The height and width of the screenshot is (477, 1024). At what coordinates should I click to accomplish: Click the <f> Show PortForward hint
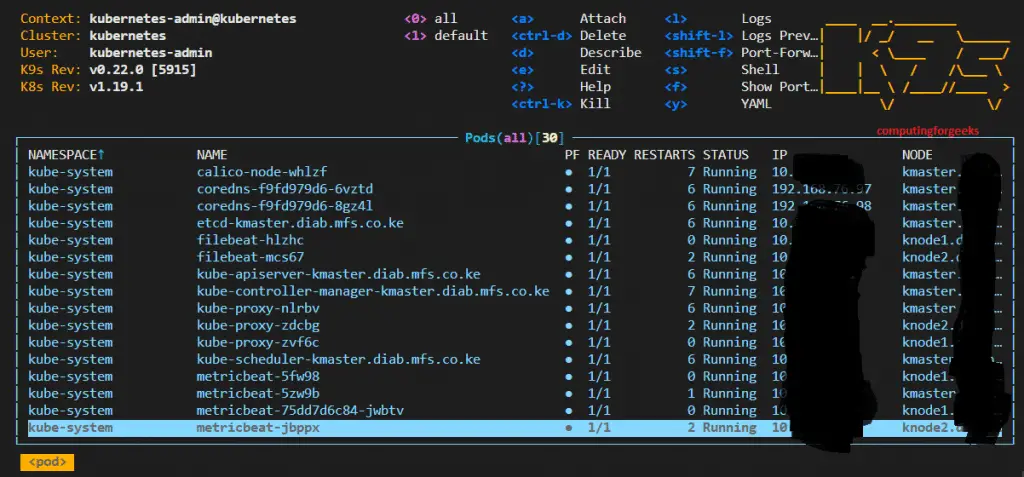click(741, 86)
